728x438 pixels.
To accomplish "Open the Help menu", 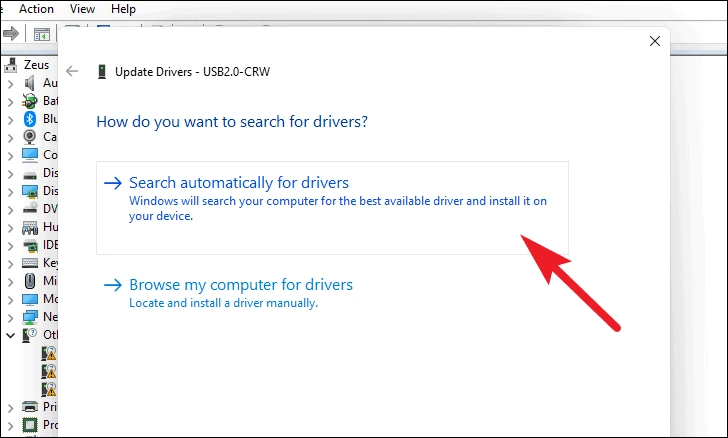I will (x=123, y=9).
